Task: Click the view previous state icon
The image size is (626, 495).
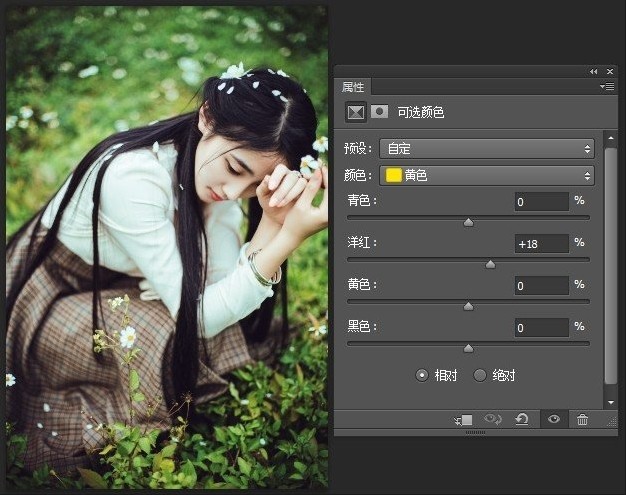Action: [493, 419]
